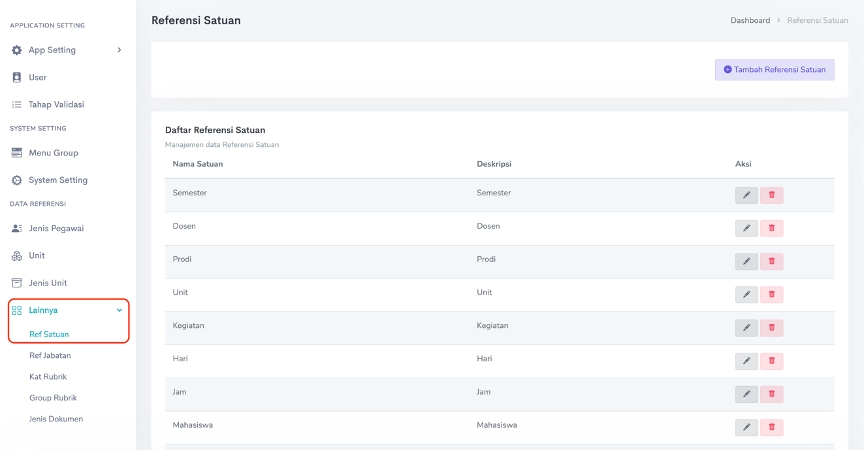
Task: Edit the Prodi row using pencil icon
Action: pos(746,261)
